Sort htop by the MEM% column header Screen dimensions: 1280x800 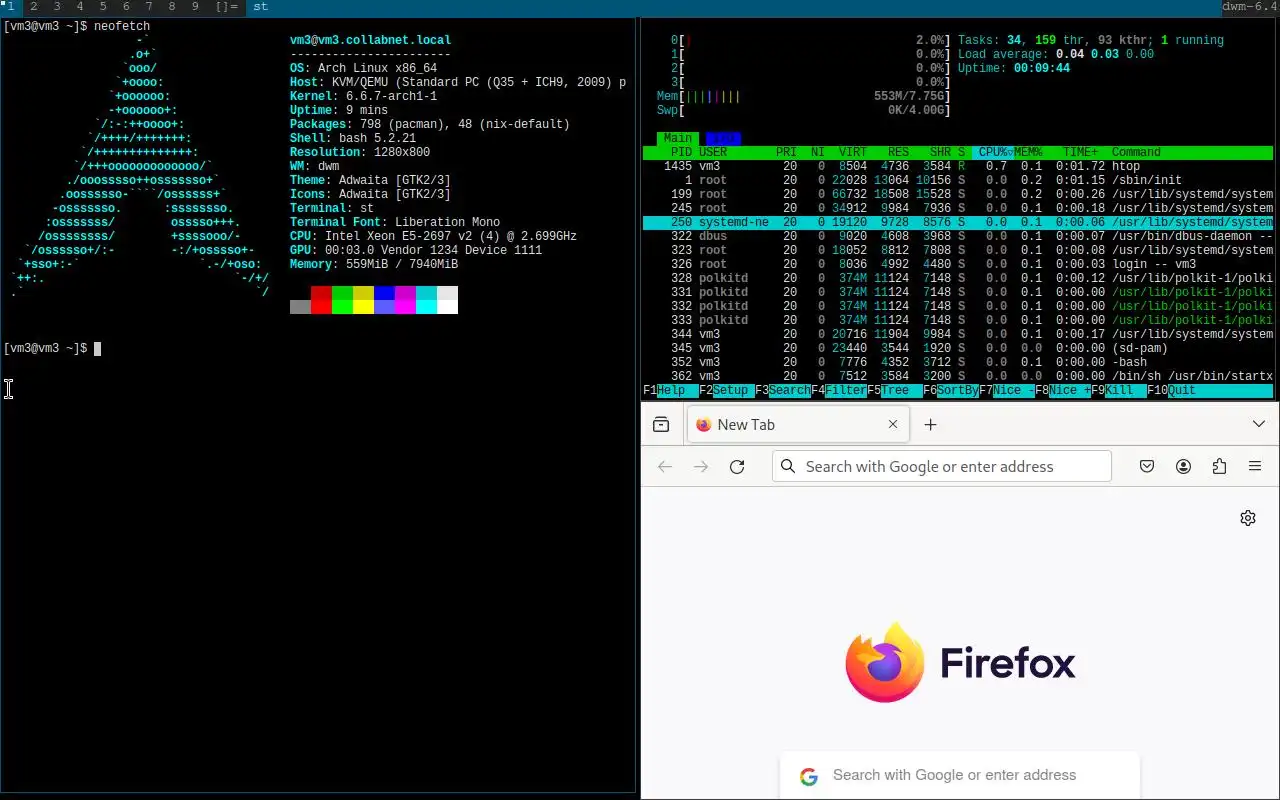point(1028,152)
